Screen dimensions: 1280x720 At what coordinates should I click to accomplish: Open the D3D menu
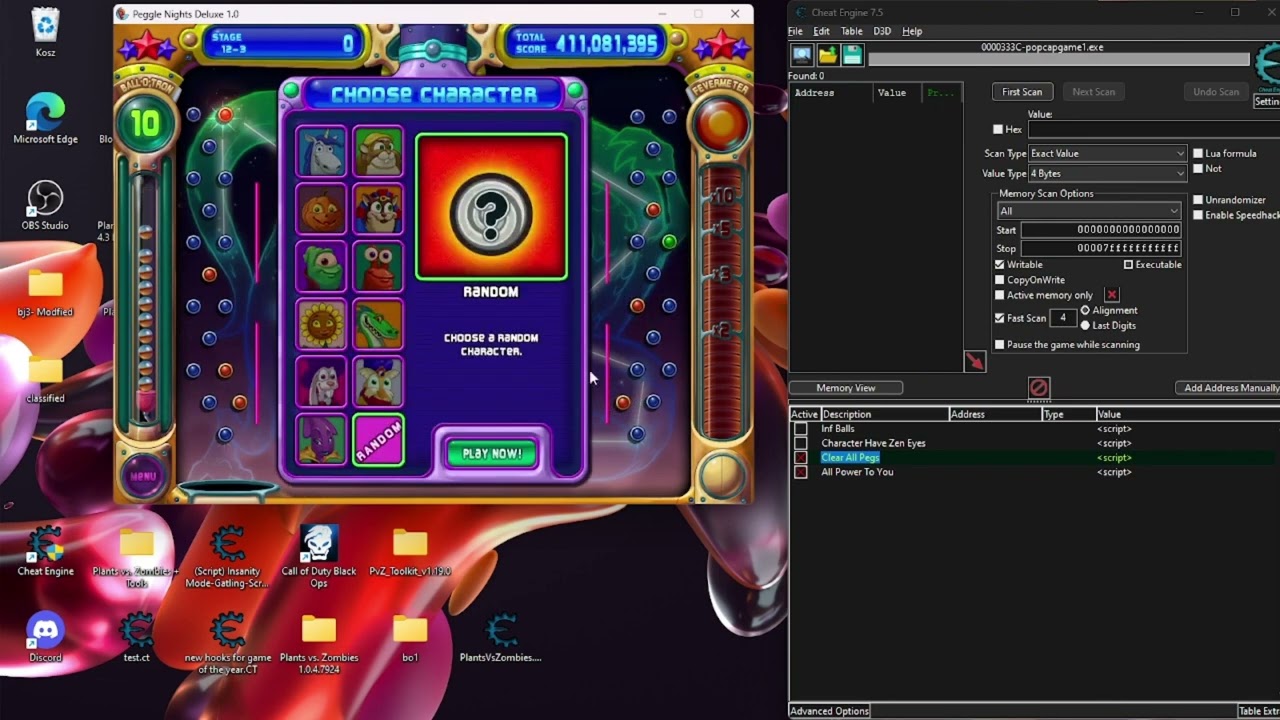point(882,31)
